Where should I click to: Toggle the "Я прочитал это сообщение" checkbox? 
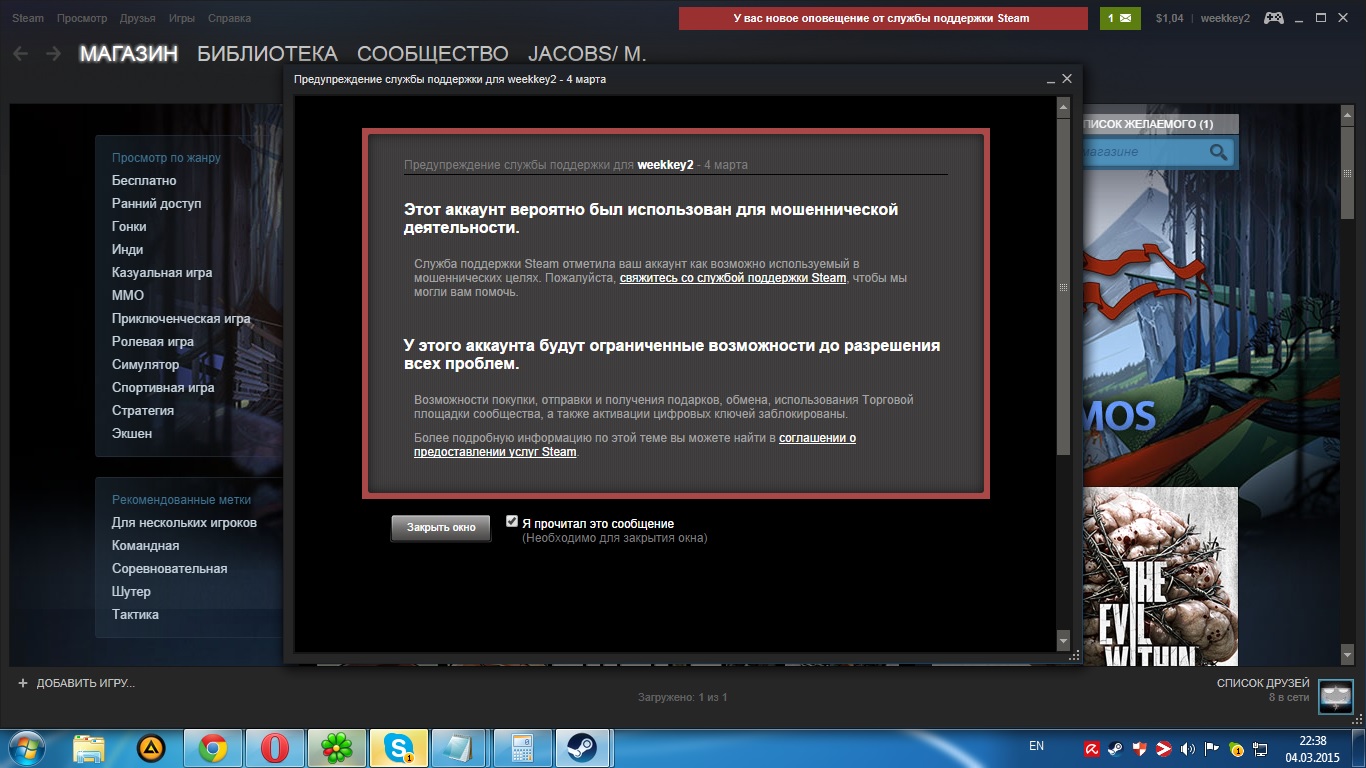point(512,521)
